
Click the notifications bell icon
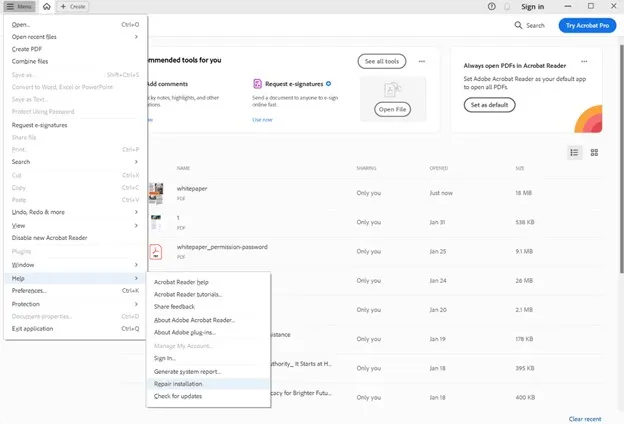(507, 6)
